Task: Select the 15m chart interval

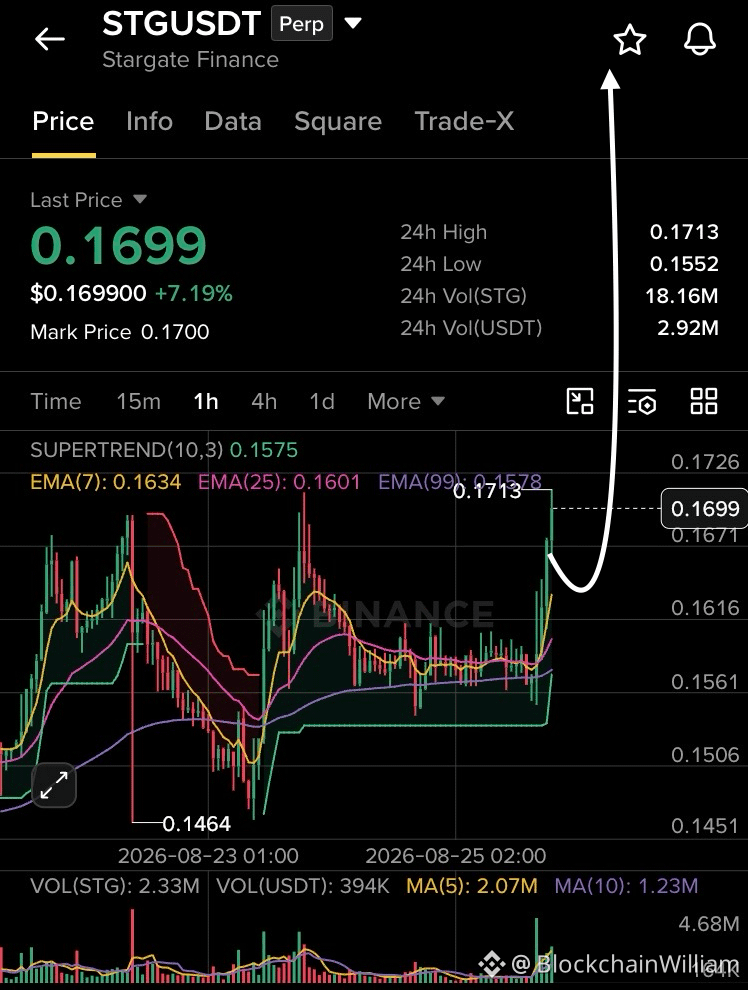Action: click(x=138, y=402)
